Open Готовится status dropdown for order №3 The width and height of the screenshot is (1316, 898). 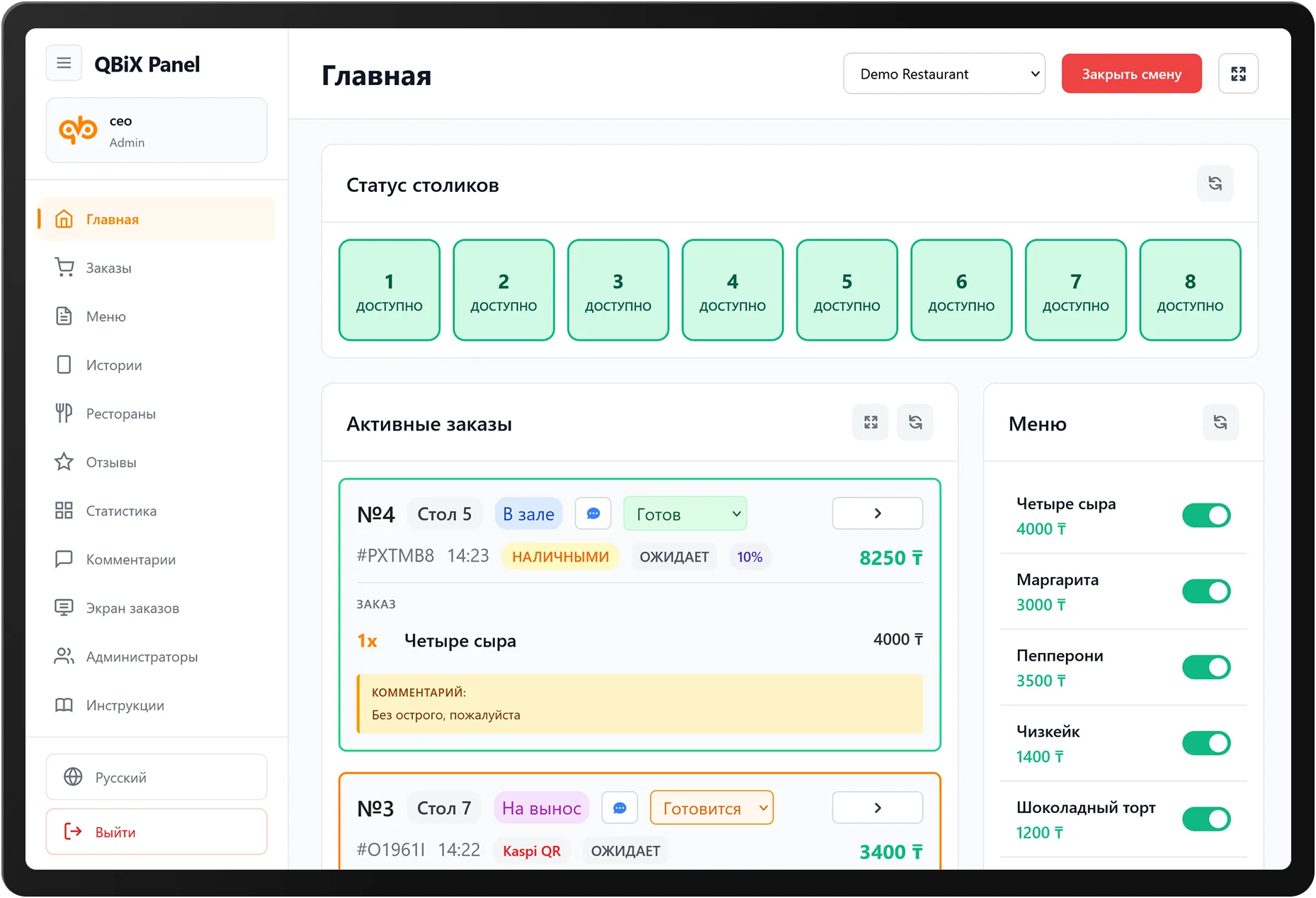(x=711, y=807)
